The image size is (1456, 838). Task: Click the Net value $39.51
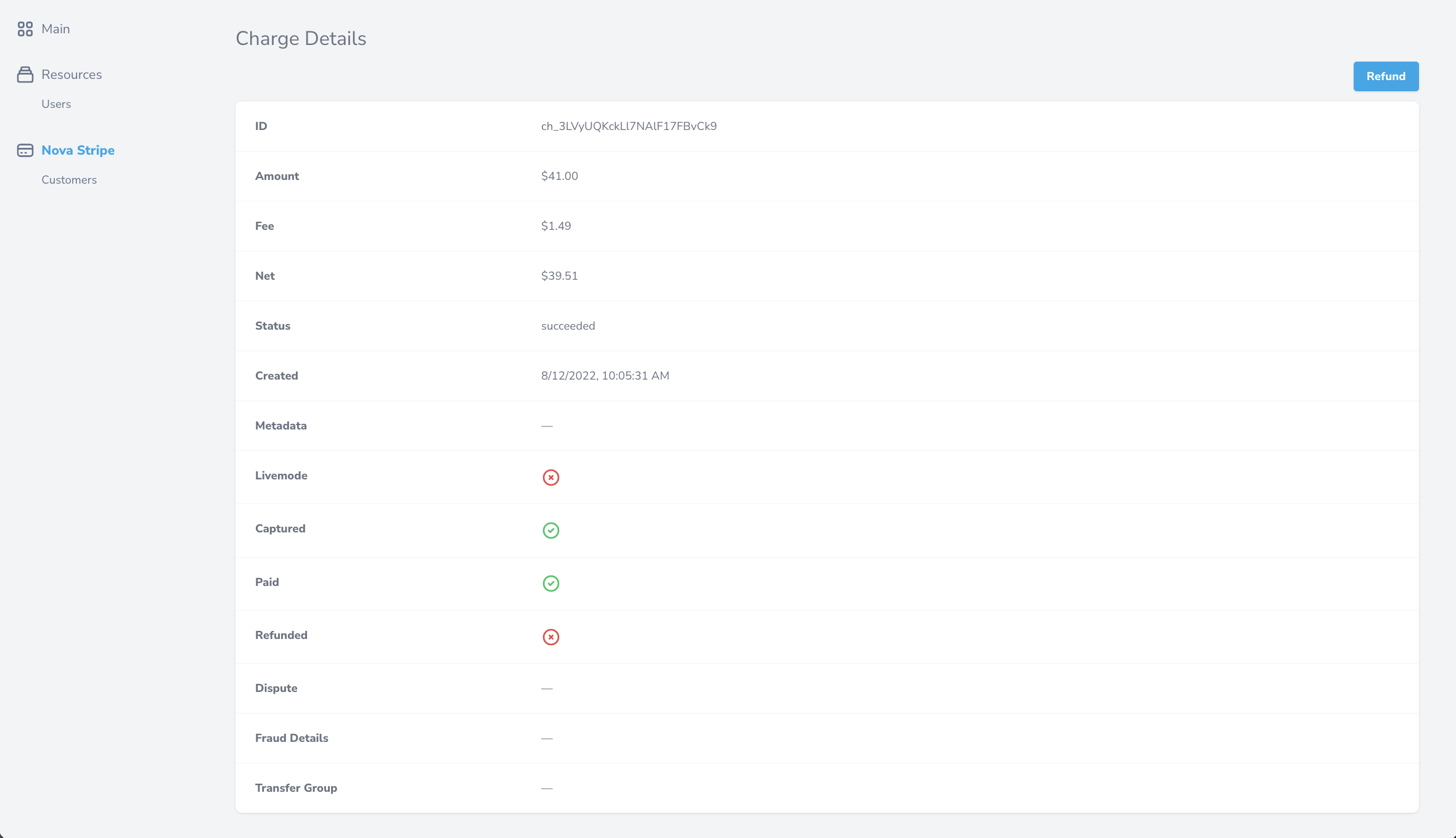click(559, 276)
